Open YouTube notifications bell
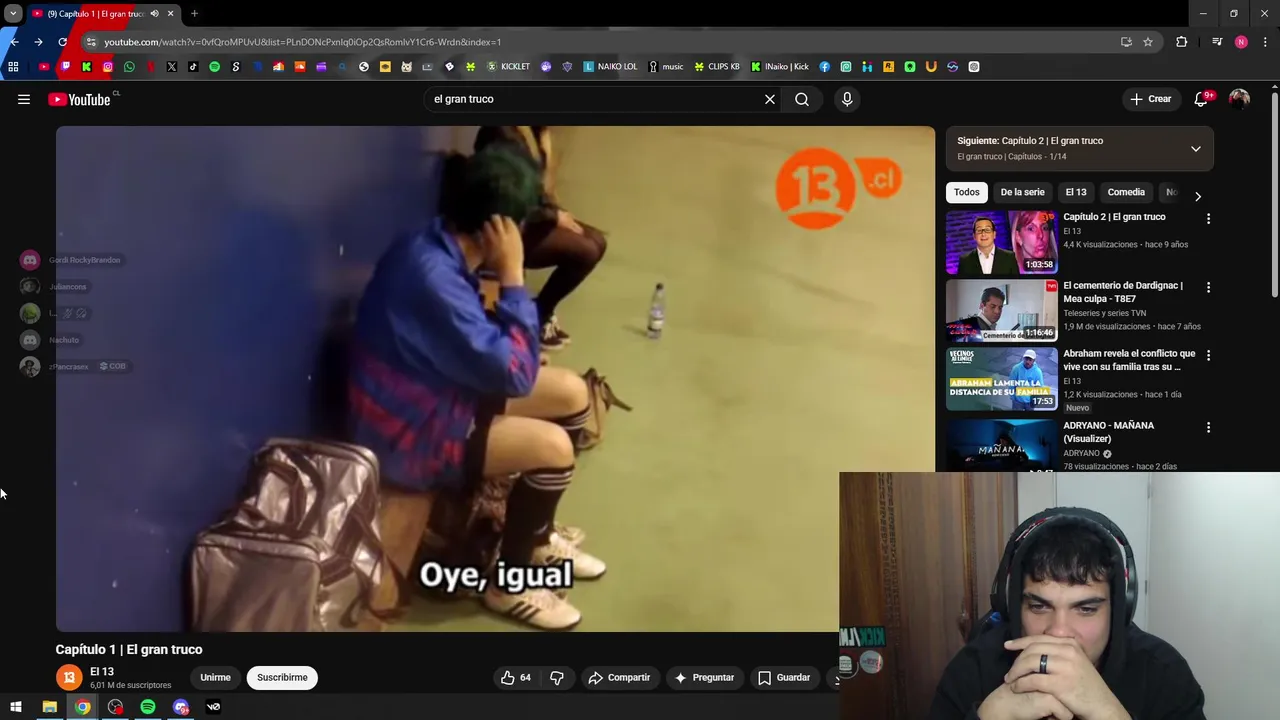This screenshot has width=1280, height=720. [x=1201, y=99]
